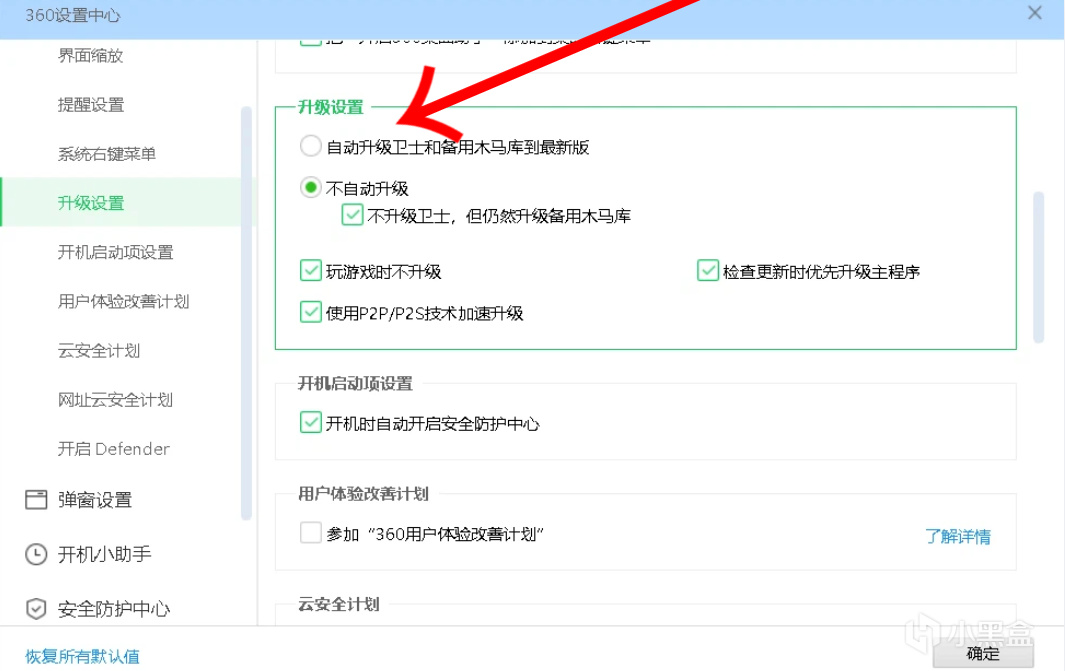Click the 360设置中心 title text
Screen dimensions: 1065x671
click(x=73, y=15)
